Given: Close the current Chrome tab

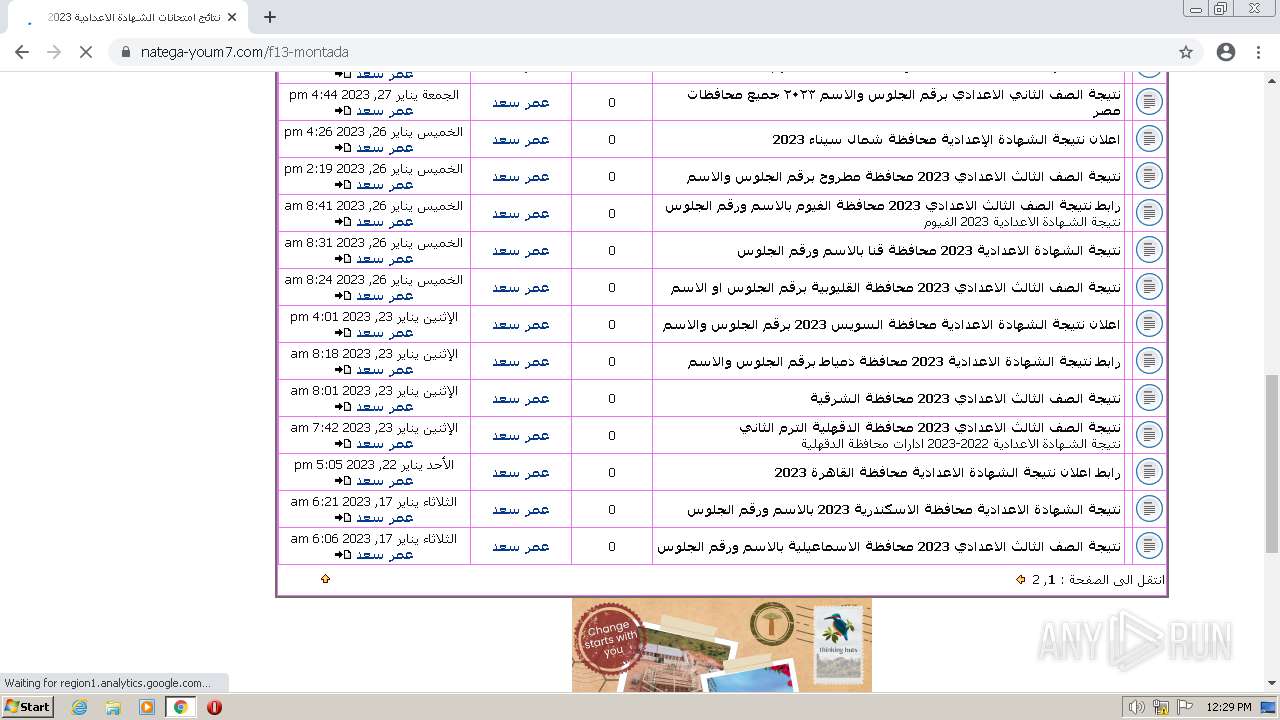Looking at the screenshot, I should 232,17.
